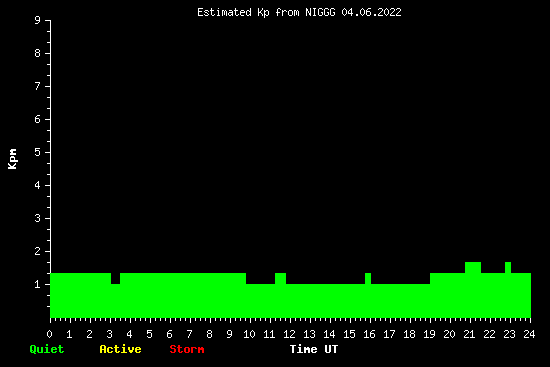Click the Kpm vertical axis label

pos(12,159)
